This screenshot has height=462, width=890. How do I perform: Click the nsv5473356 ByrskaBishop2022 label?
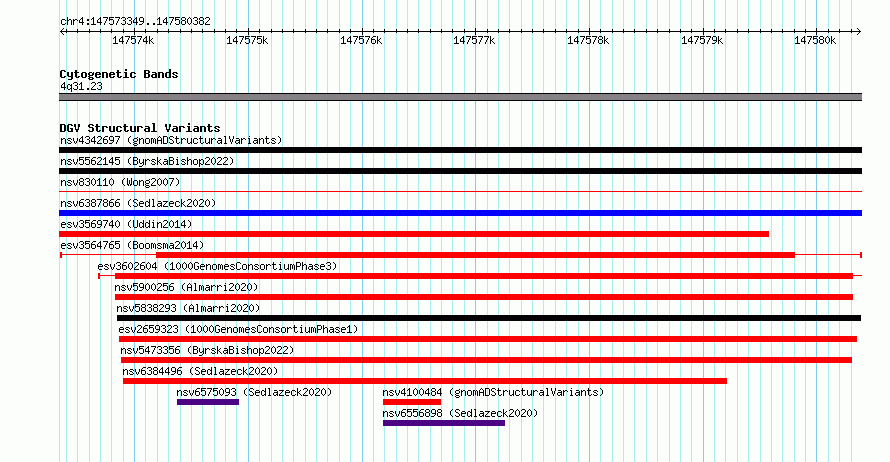pyautogui.click(x=207, y=350)
